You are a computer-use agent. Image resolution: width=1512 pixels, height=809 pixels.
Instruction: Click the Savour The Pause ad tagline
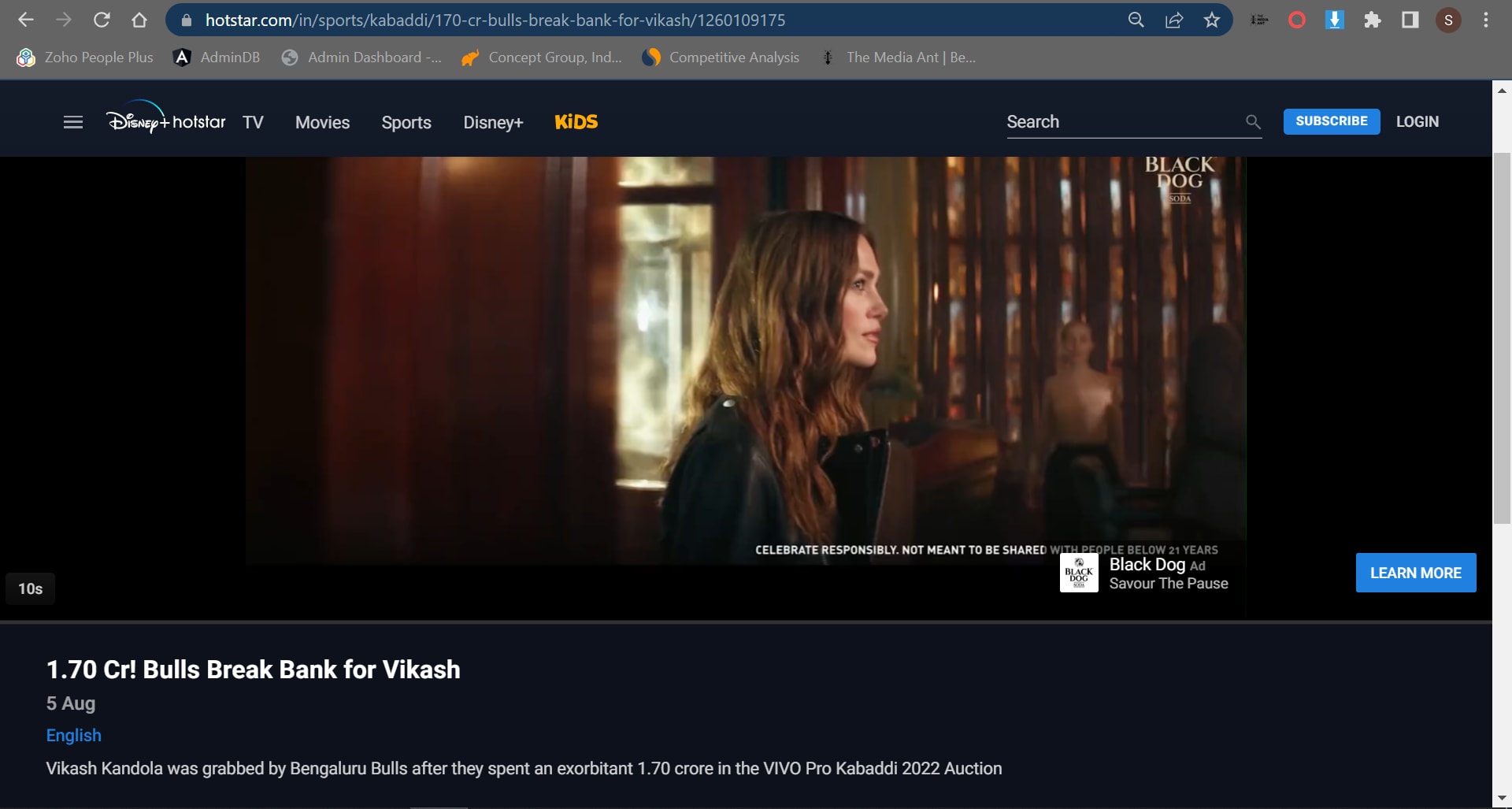[x=1169, y=584]
